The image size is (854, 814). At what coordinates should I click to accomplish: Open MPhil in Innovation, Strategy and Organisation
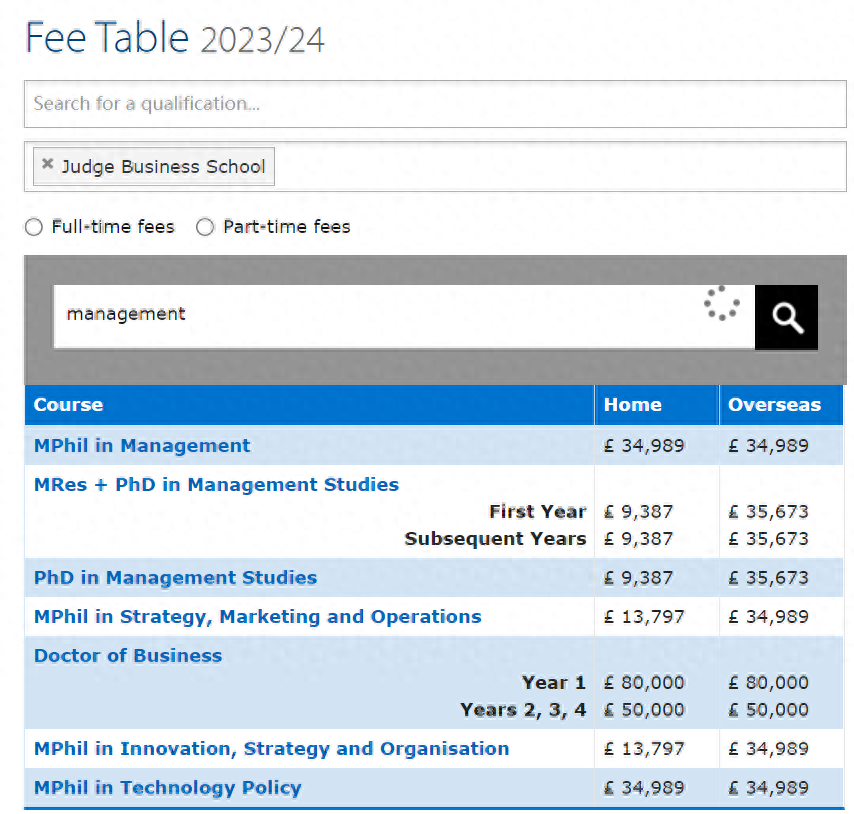(x=271, y=748)
